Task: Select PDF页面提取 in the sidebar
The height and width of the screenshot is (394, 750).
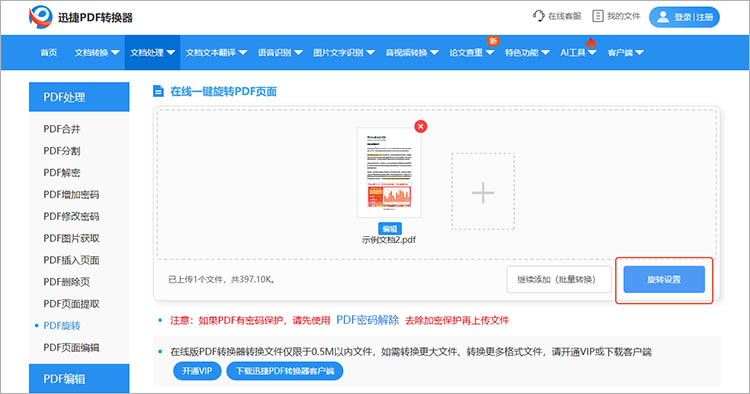Action: [71, 304]
